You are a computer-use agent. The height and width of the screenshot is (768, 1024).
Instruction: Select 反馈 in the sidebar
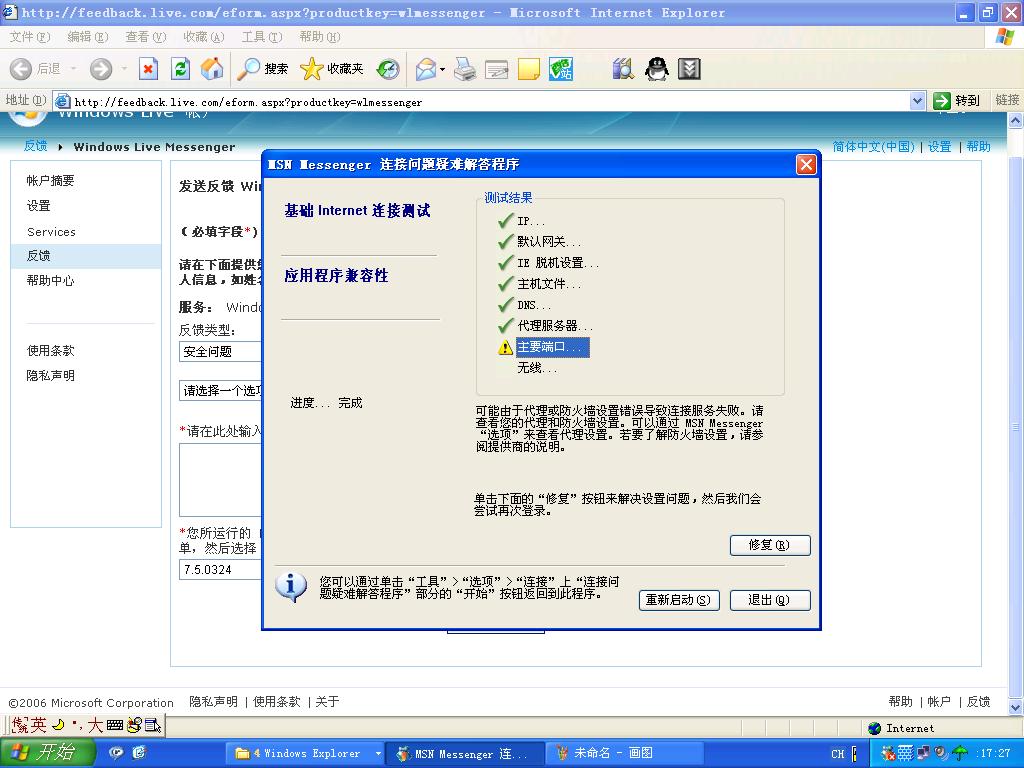pos(86,256)
